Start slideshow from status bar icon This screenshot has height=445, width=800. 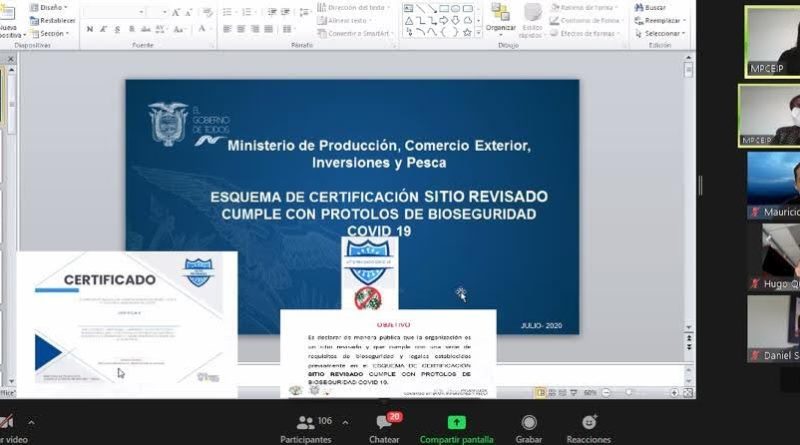pos(573,392)
